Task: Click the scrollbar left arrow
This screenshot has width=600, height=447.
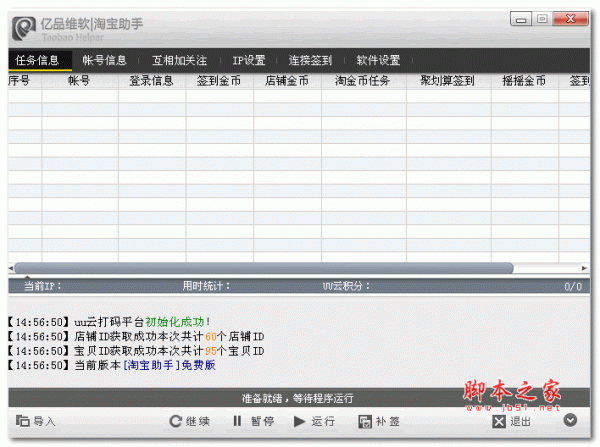Action: 11,268
